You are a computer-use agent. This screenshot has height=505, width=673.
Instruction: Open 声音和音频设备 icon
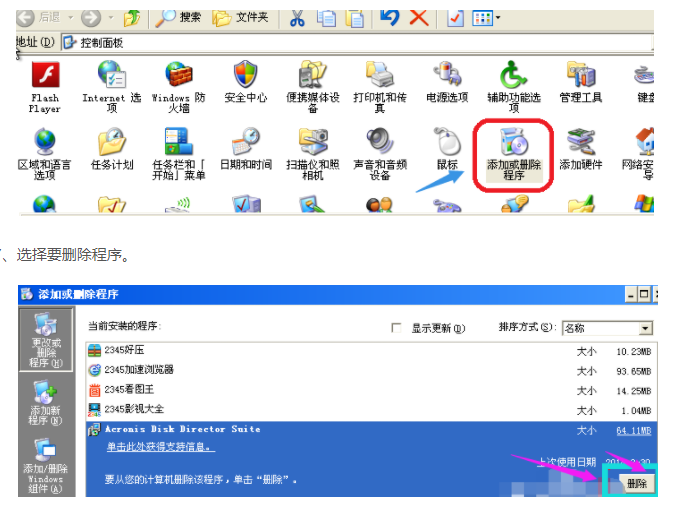click(x=379, y=144)
